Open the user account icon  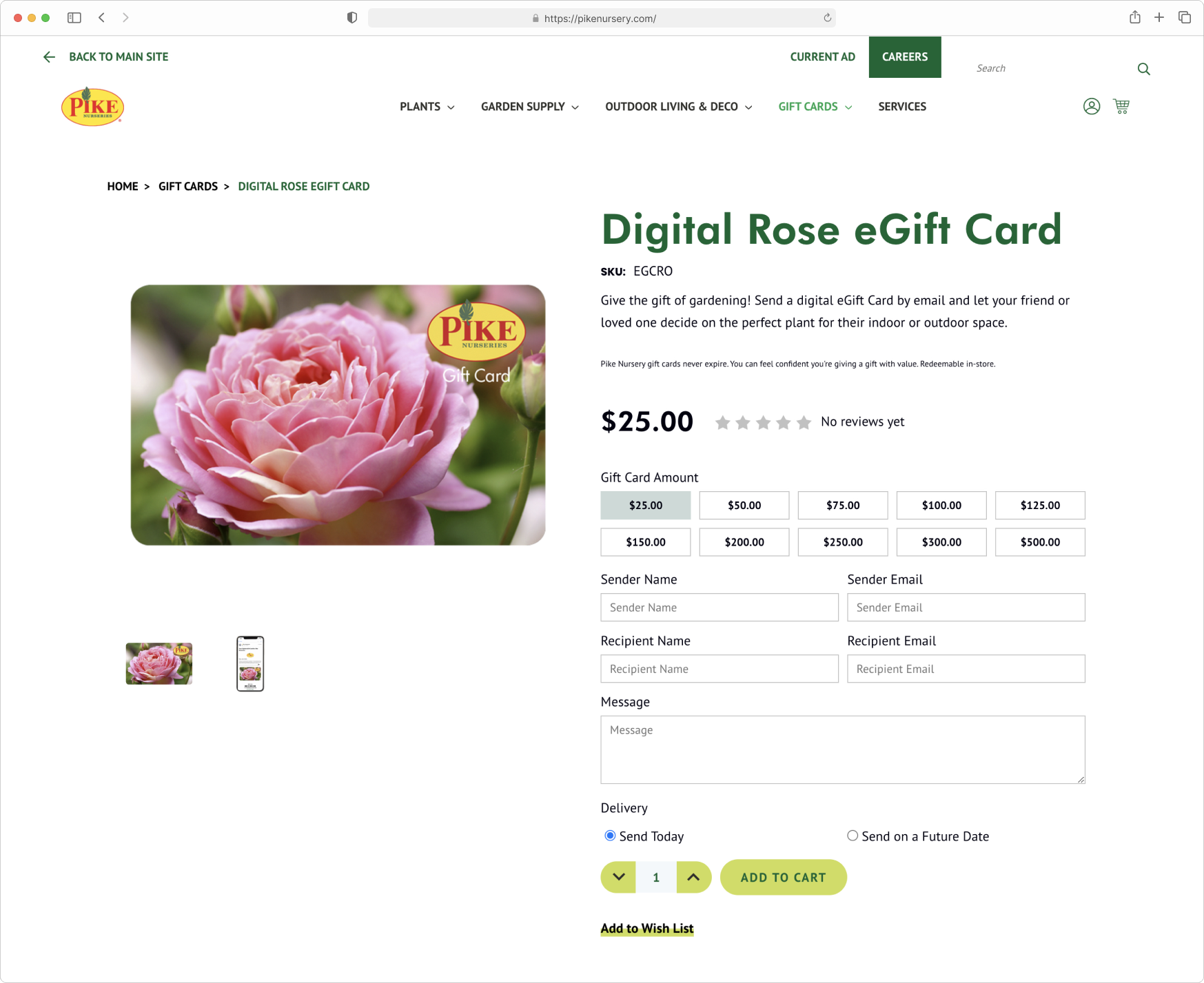(x=1092, y=107)
